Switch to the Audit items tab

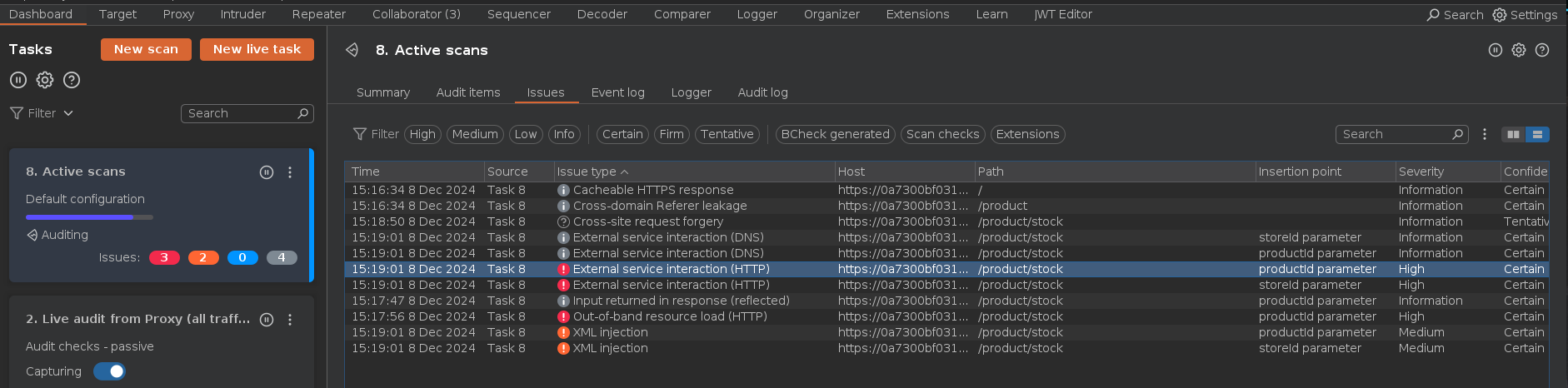point(468,92)
